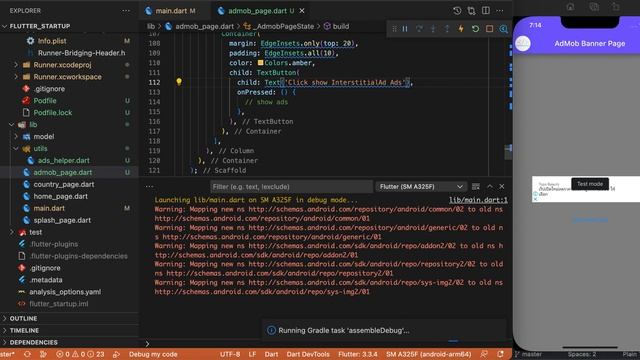
Task: Click the Step Out debug button
Action: click(447, 29)
